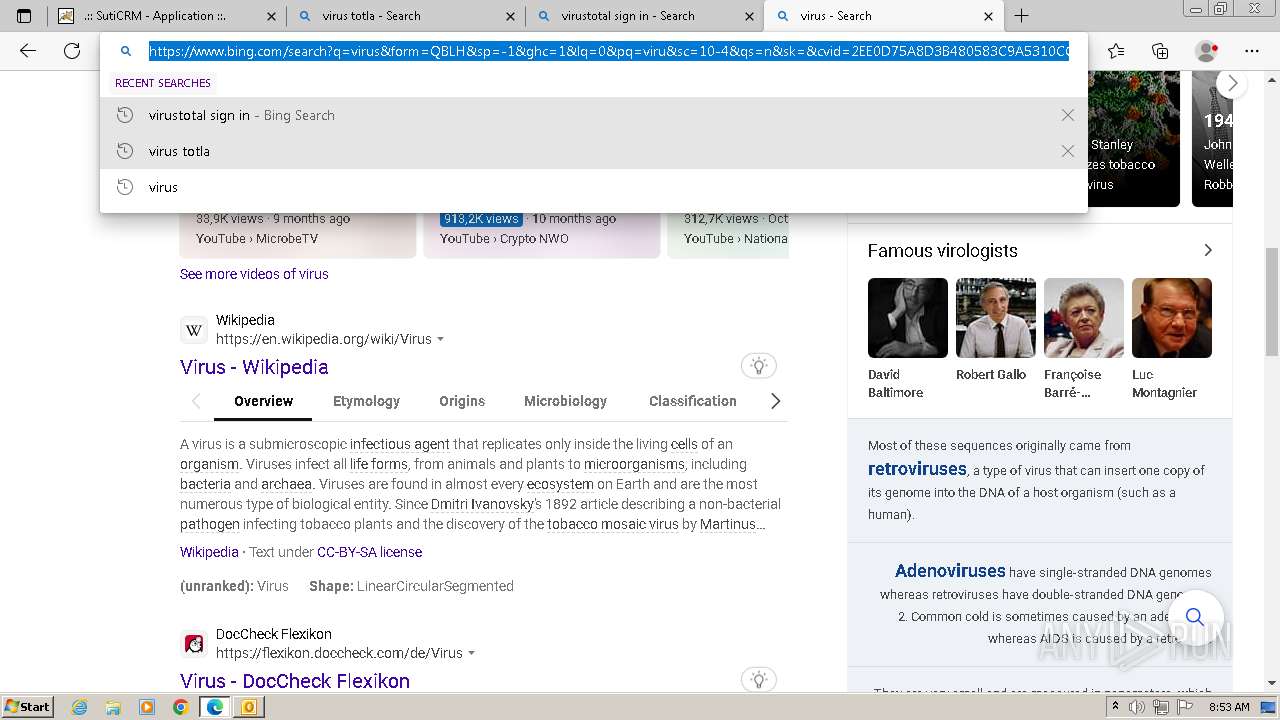Image resolution: width=1280 pixels, height=720 pixels.
Task: Launch Internet Explorer from the taskbar
Action: tap(79, 707)
